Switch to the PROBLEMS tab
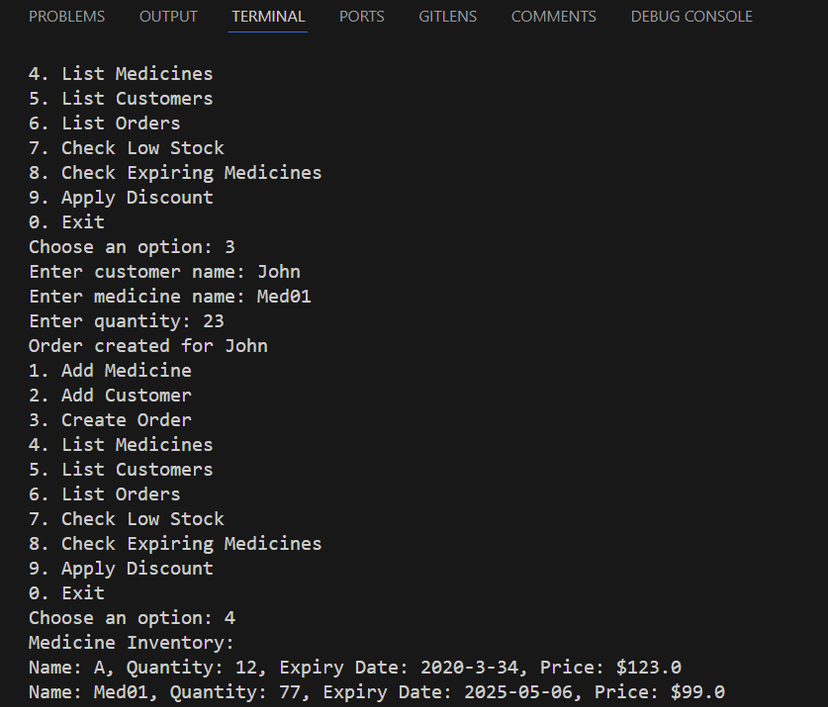The width and height of the screenshot is (828, 707). (x=66, y=17)
